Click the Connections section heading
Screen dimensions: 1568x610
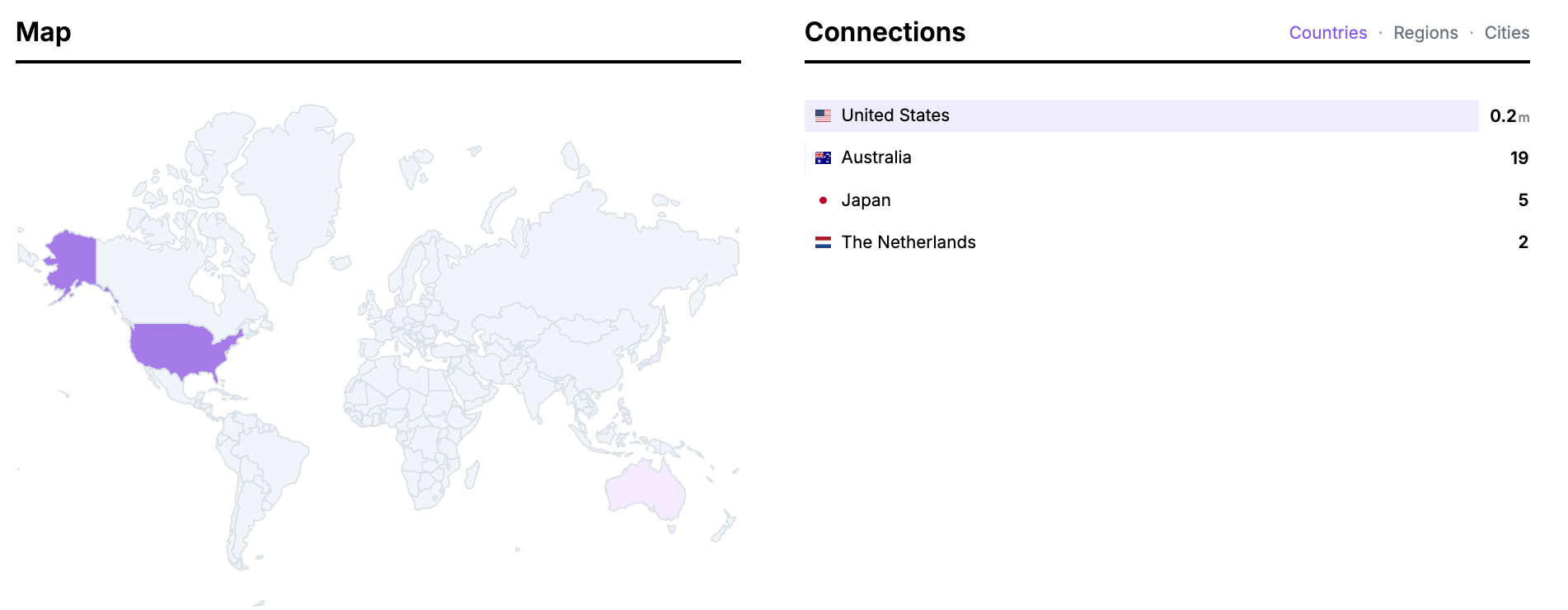pos(885,32)
